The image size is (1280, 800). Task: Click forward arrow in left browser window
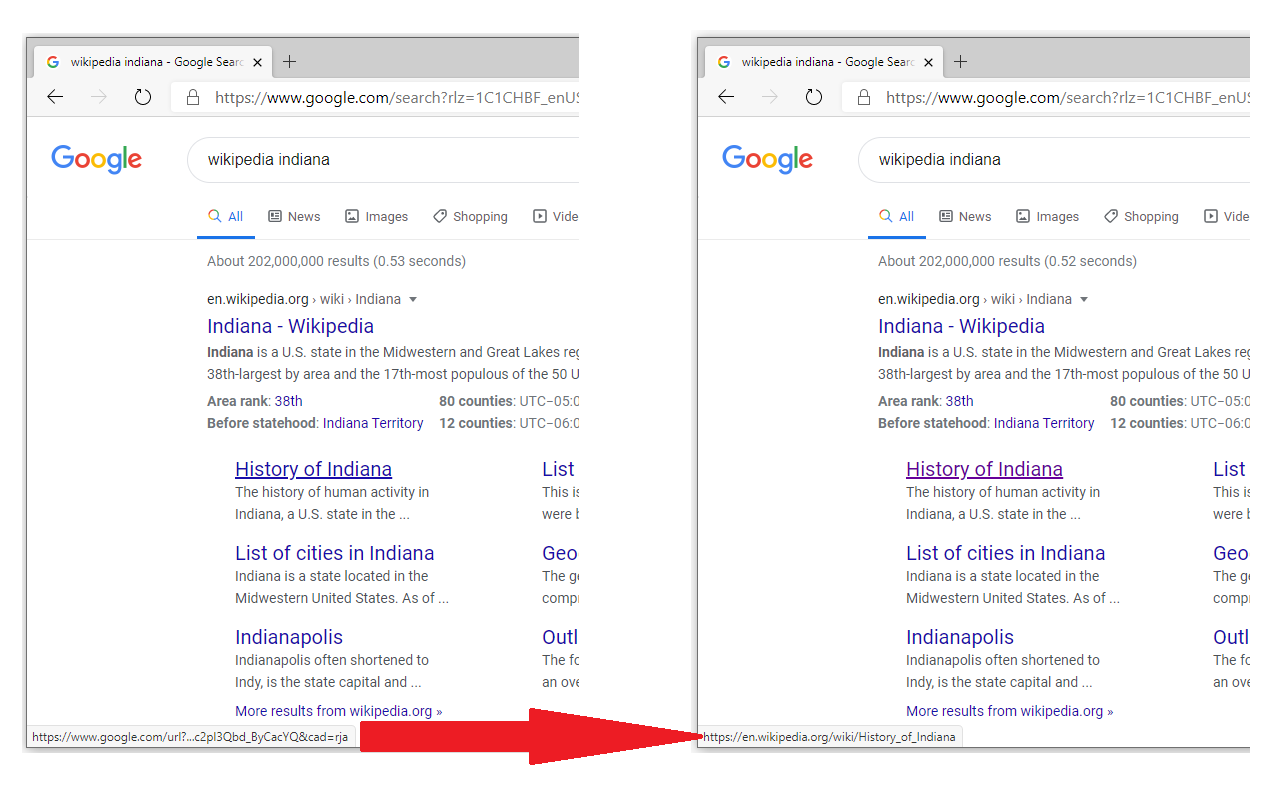tap(98, 97)
